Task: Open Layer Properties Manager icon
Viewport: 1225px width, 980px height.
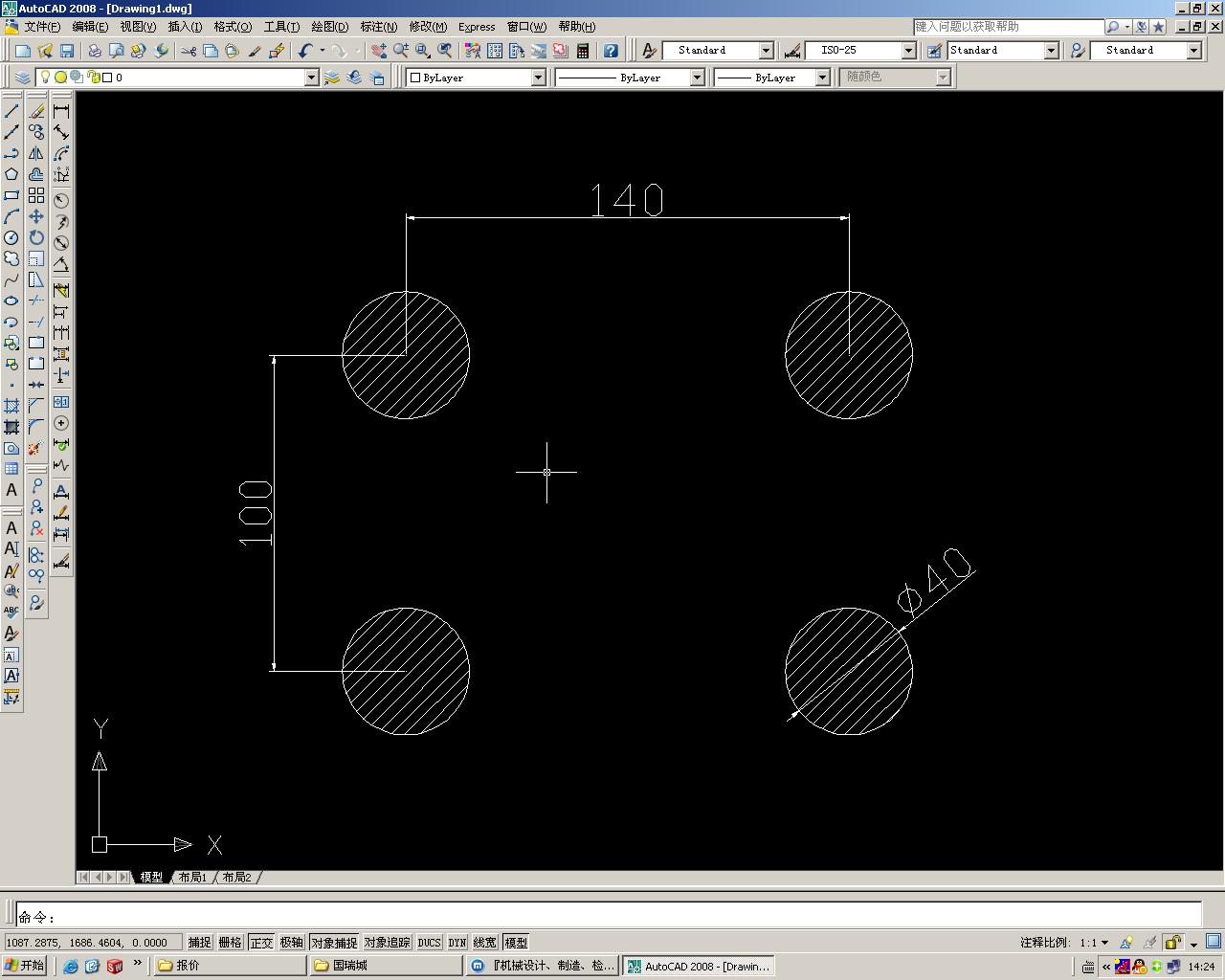Action: (23, 78)
